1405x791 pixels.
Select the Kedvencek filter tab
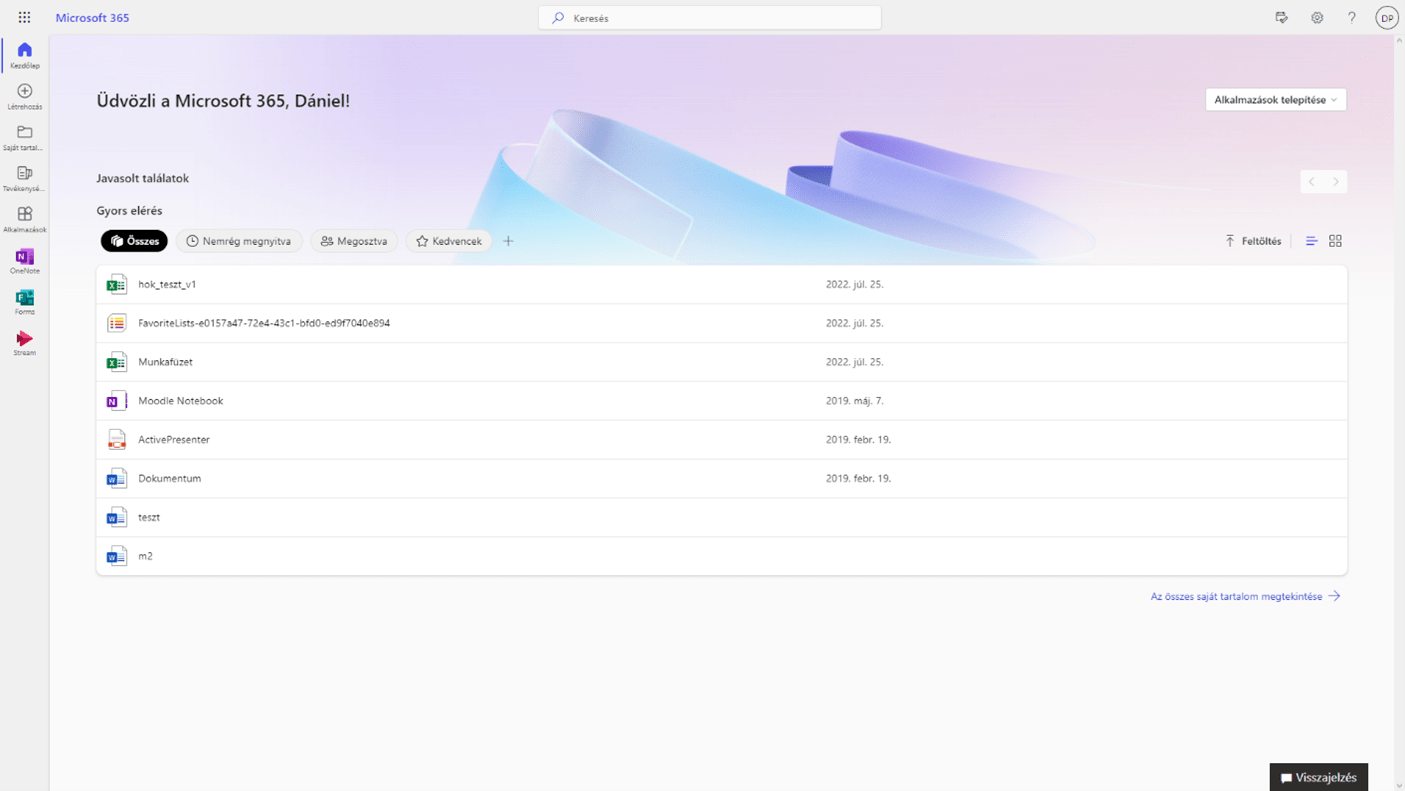click(x=449, y=241)
